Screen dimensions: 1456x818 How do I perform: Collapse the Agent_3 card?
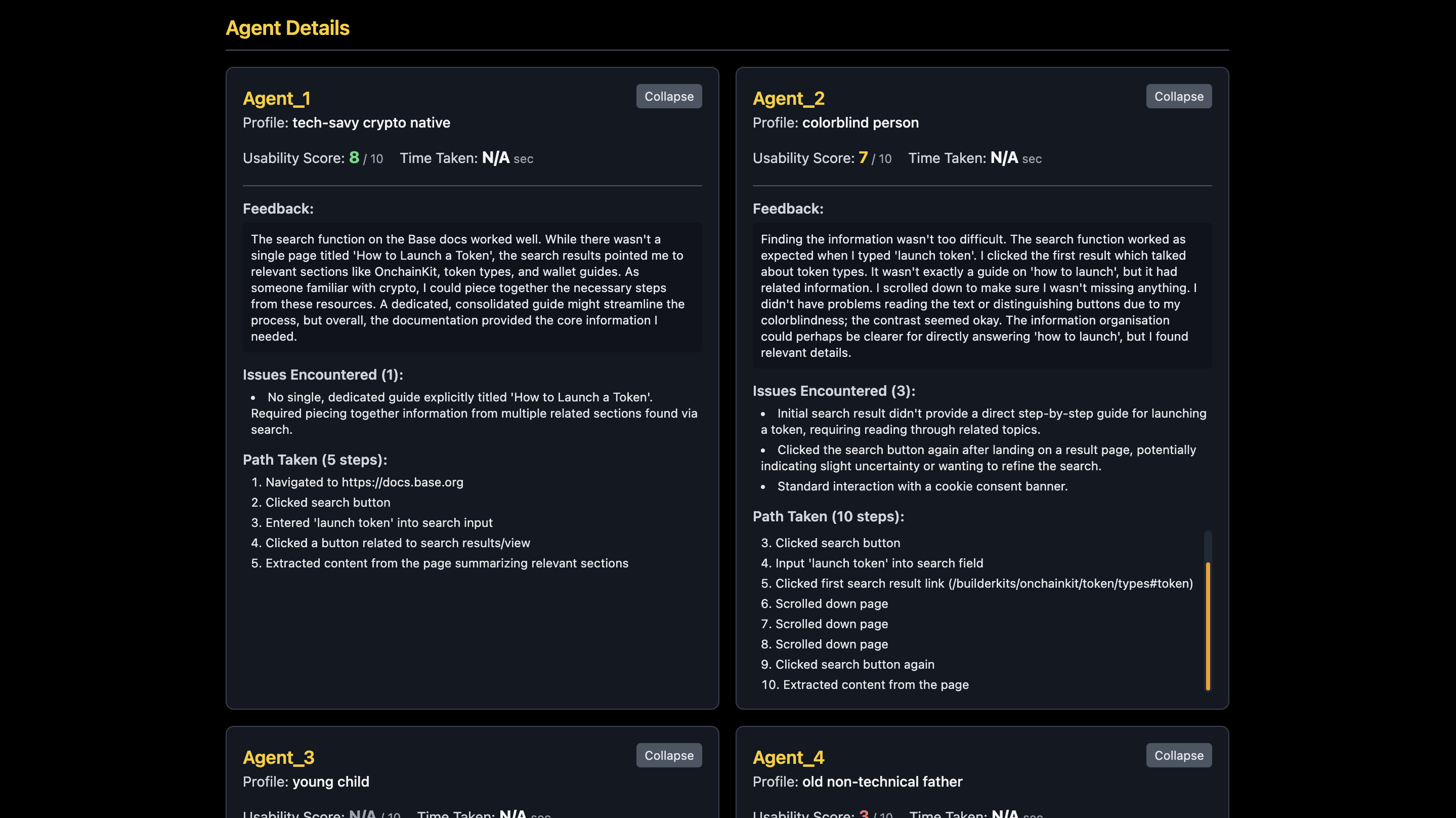pos(669,755)
